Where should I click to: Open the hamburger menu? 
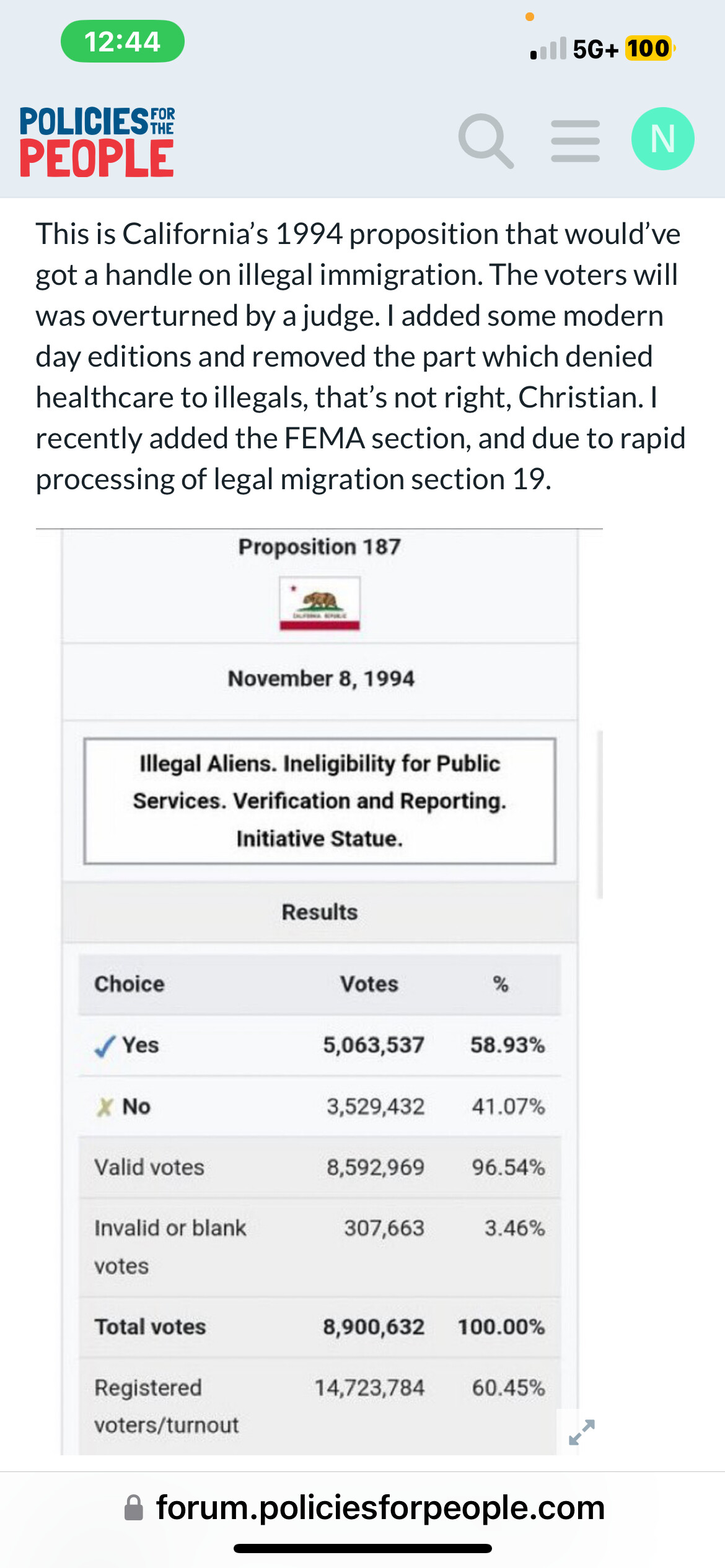pos(576,141)
